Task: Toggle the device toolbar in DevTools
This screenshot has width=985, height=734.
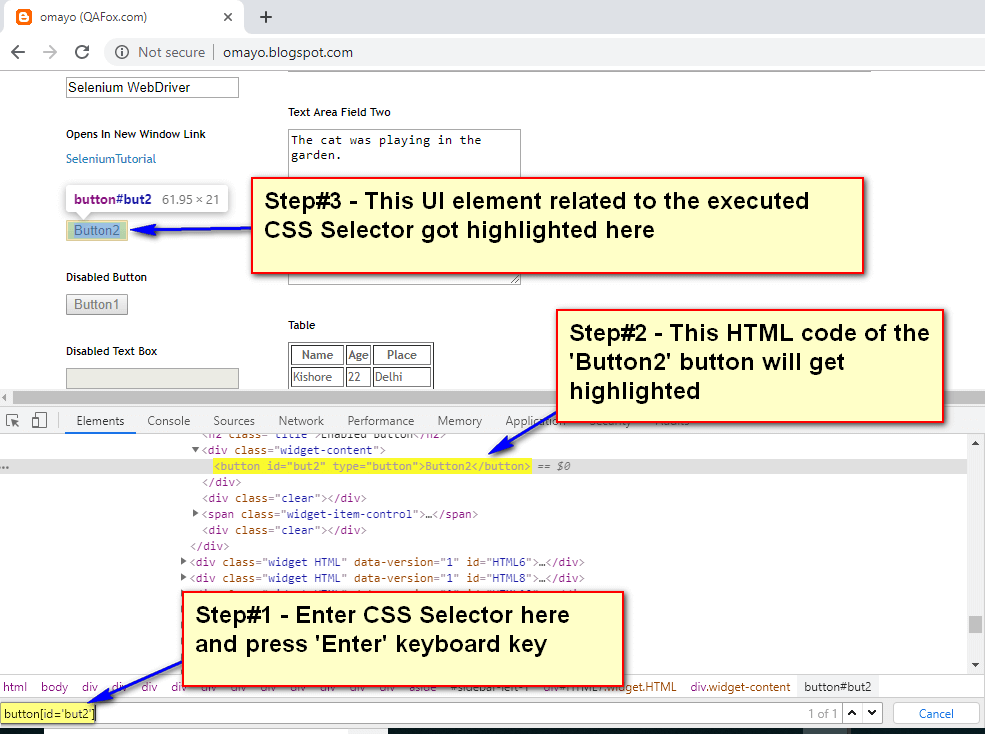Action: [37, 420]
